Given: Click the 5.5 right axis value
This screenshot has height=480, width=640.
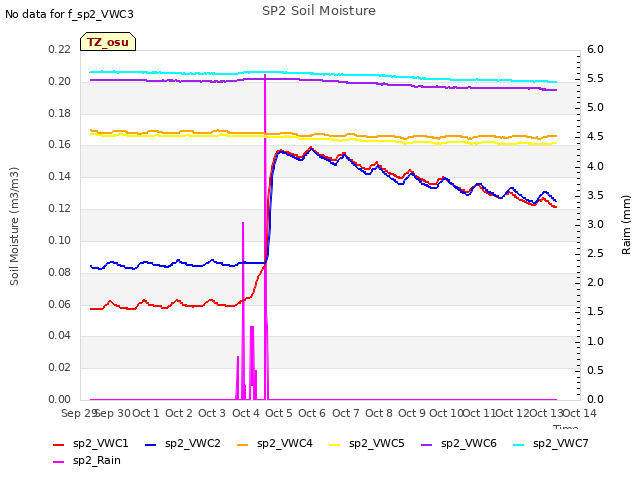Looking at the screenshot, I should click(x=595, y=78).
